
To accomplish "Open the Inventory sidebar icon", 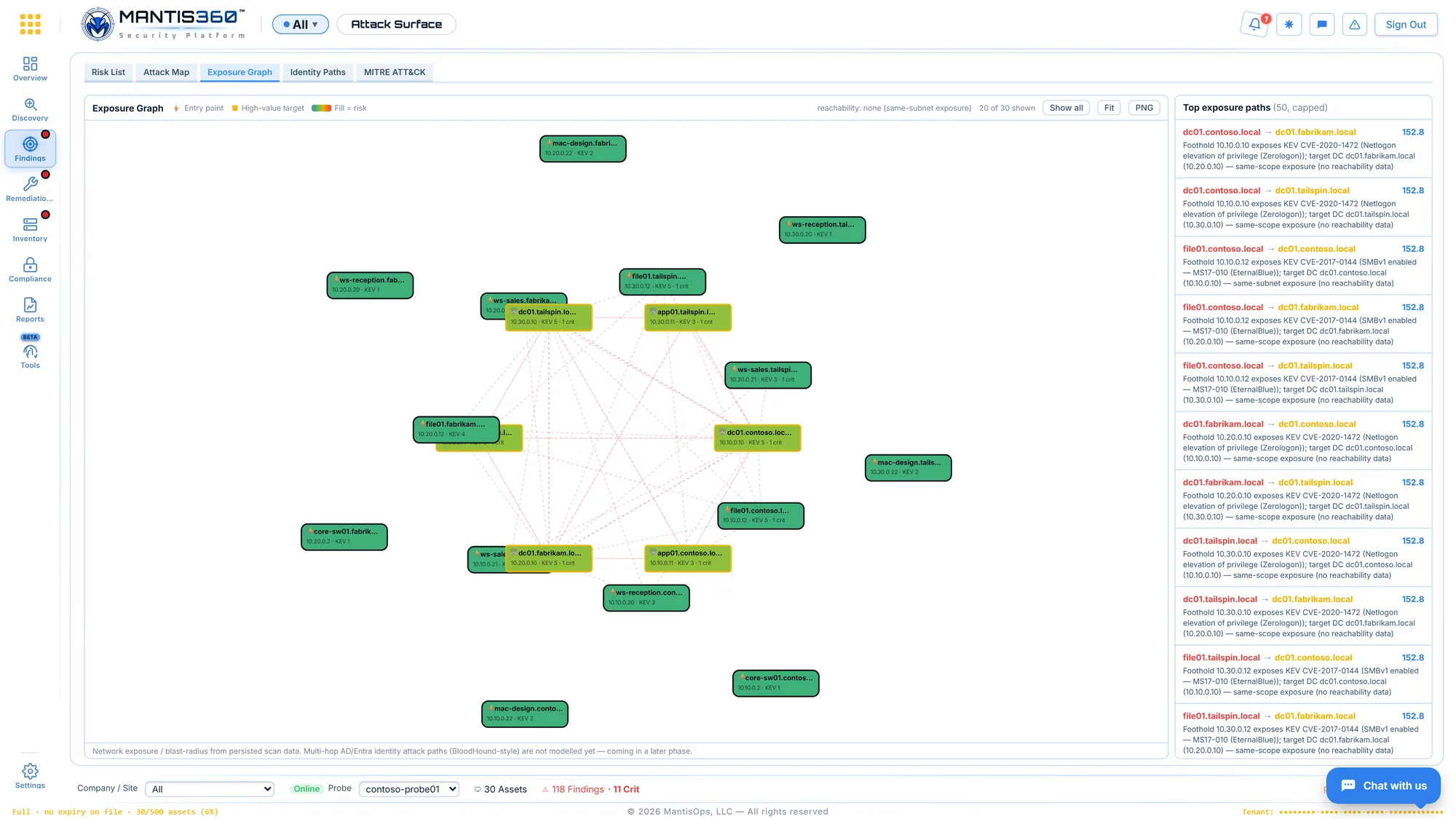I will [30, 229].
